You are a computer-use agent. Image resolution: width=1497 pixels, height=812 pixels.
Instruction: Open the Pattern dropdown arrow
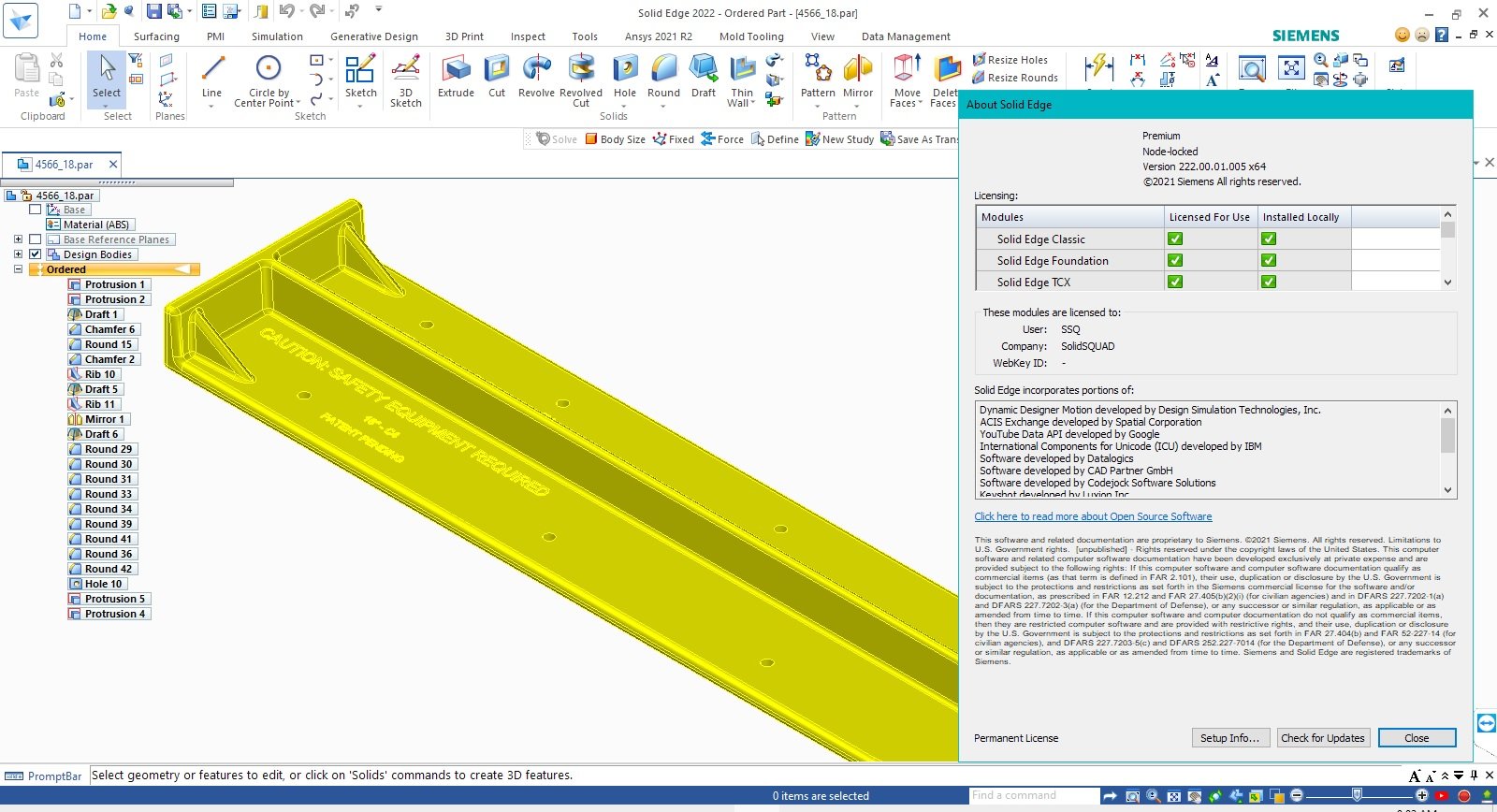pyautogui.click(x=818, y=106)
